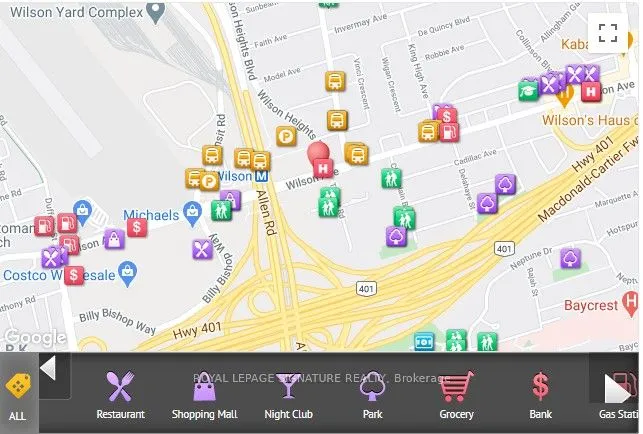Filter map by Bank category
Image resolution: width=643 pixels, height=434 pixels.
click(540, 395)
